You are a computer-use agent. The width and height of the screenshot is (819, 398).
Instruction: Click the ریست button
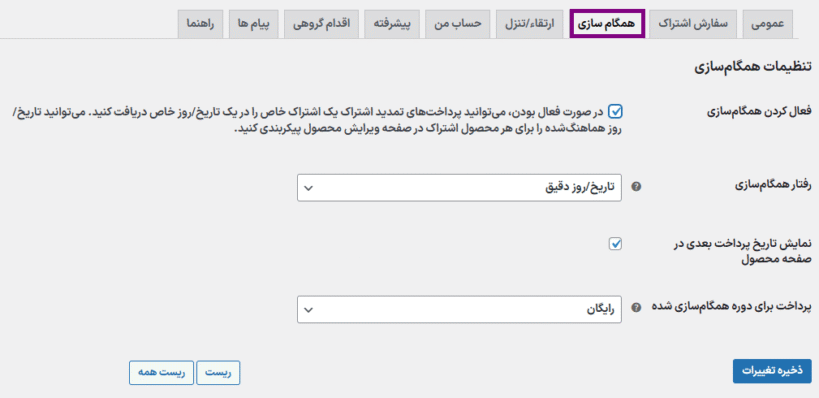pos(218,373)
